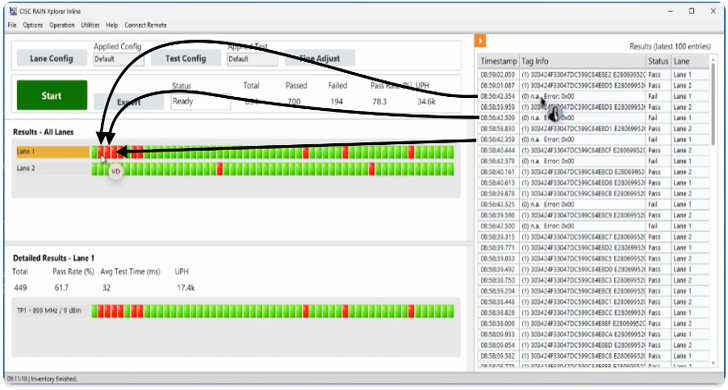Select the result row timestamped 08:58:40.161
This screenshot has height=390, width=728.
coord(594,172)
